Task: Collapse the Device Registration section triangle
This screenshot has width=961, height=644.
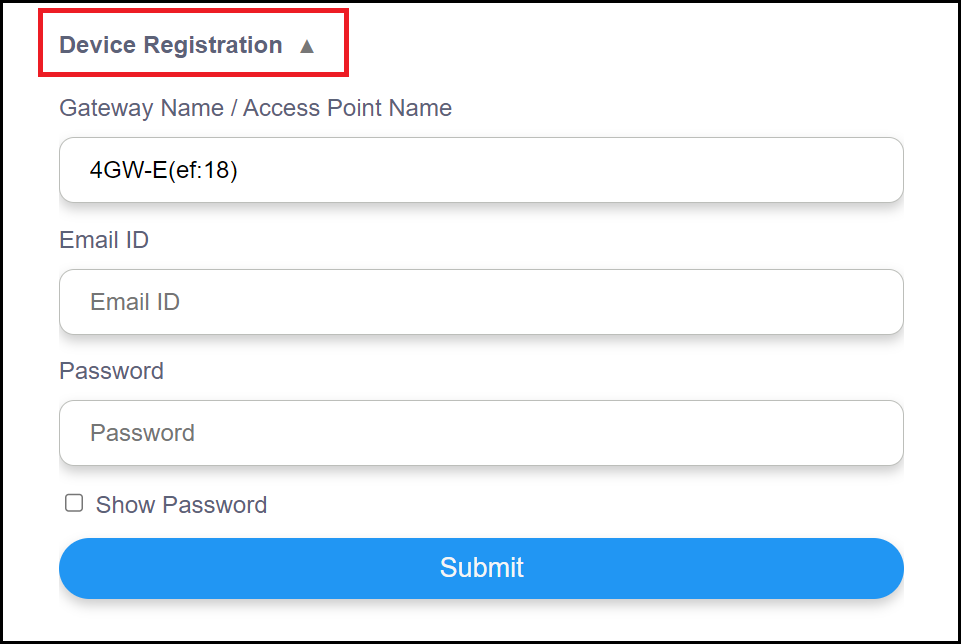Action: (x=307, y=46)
